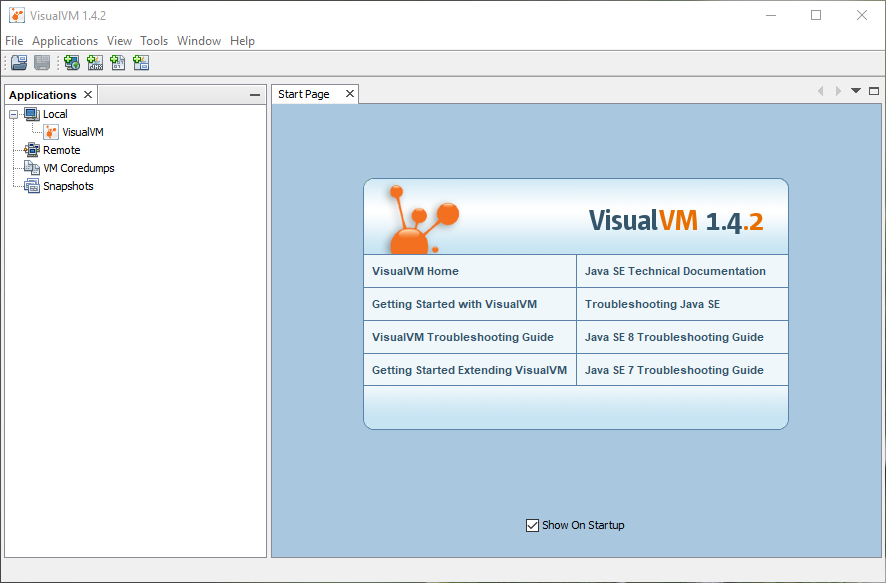
Task: Open the VisualVM Home link
Action: tap(415, 271)
